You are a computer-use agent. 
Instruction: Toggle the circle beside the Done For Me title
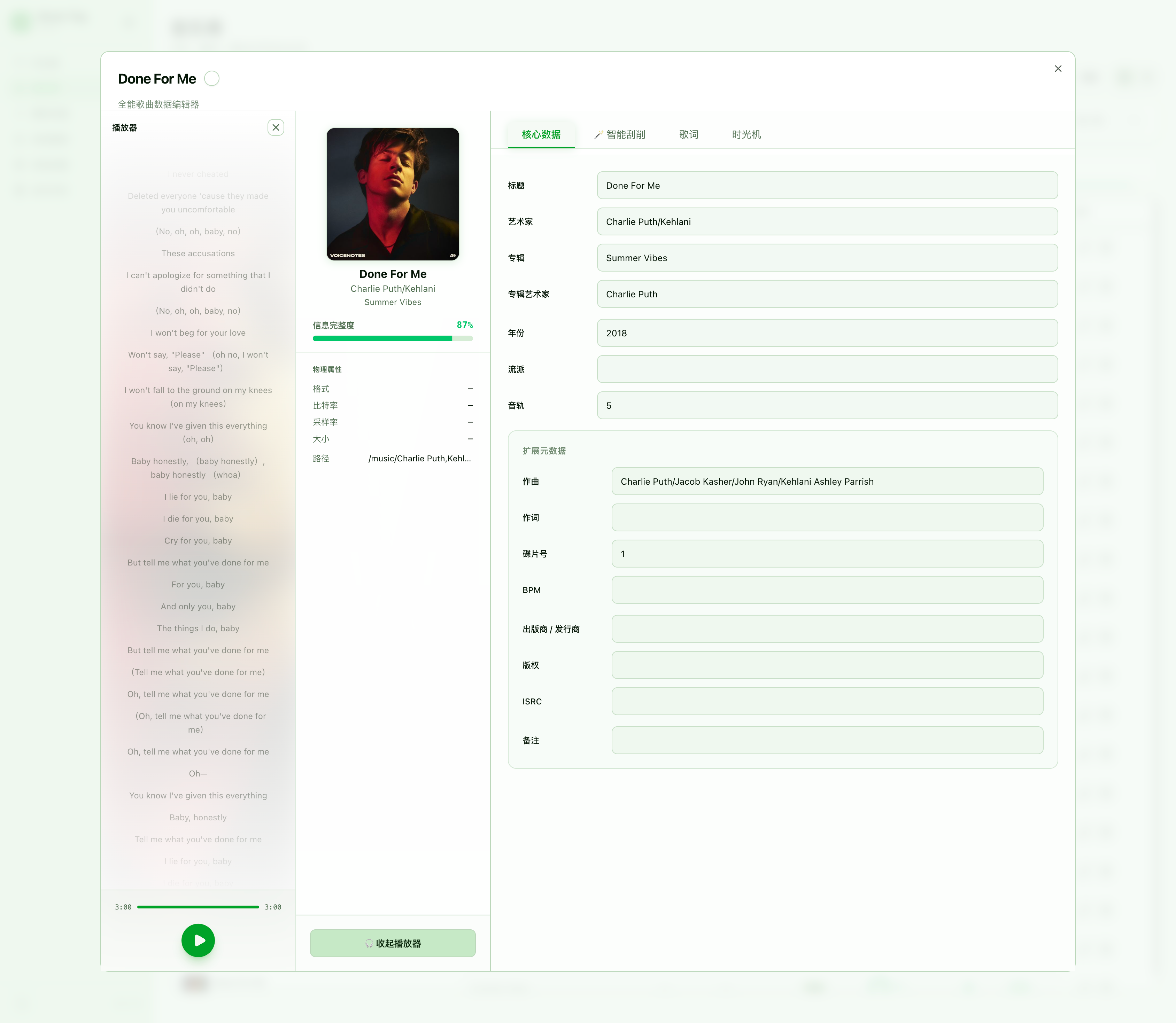point(212,78)
